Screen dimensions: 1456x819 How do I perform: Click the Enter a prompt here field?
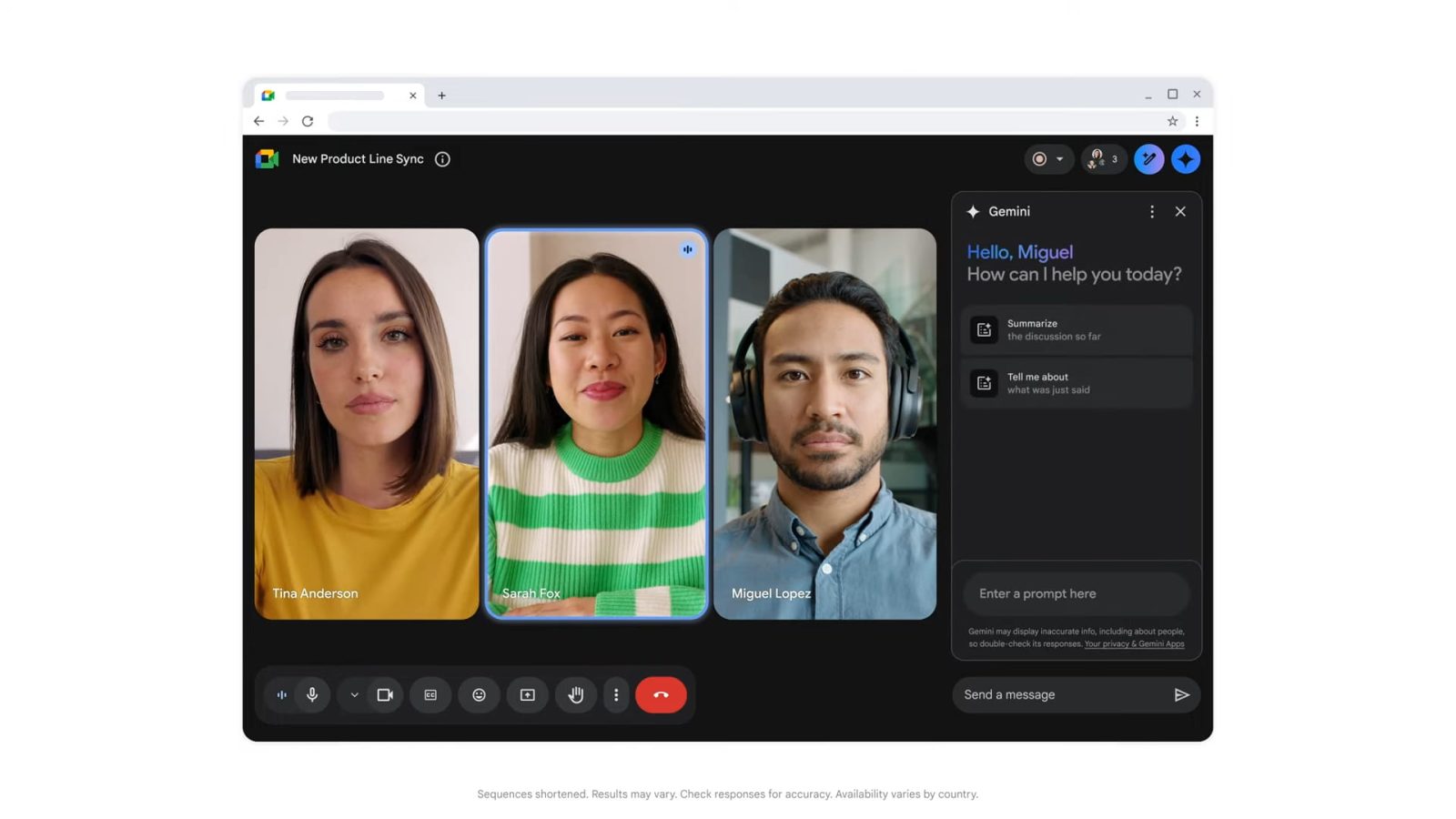tap(1076, 594)
